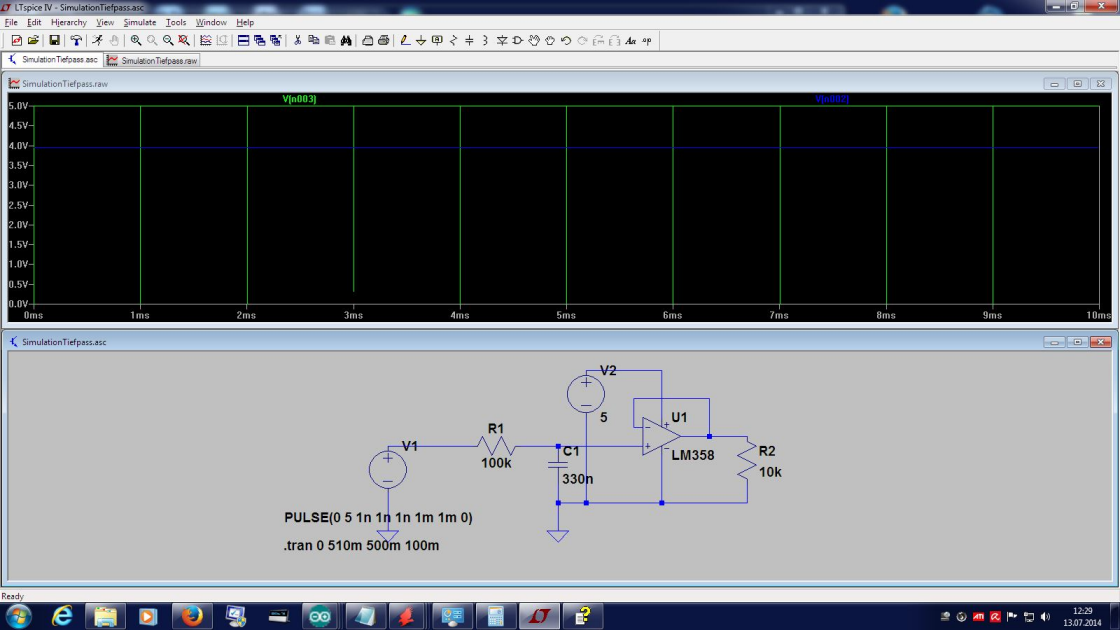The height and width of the screenshot is (630, 1120).
Task: Open the View menu
Action: [x=105, y=22]
